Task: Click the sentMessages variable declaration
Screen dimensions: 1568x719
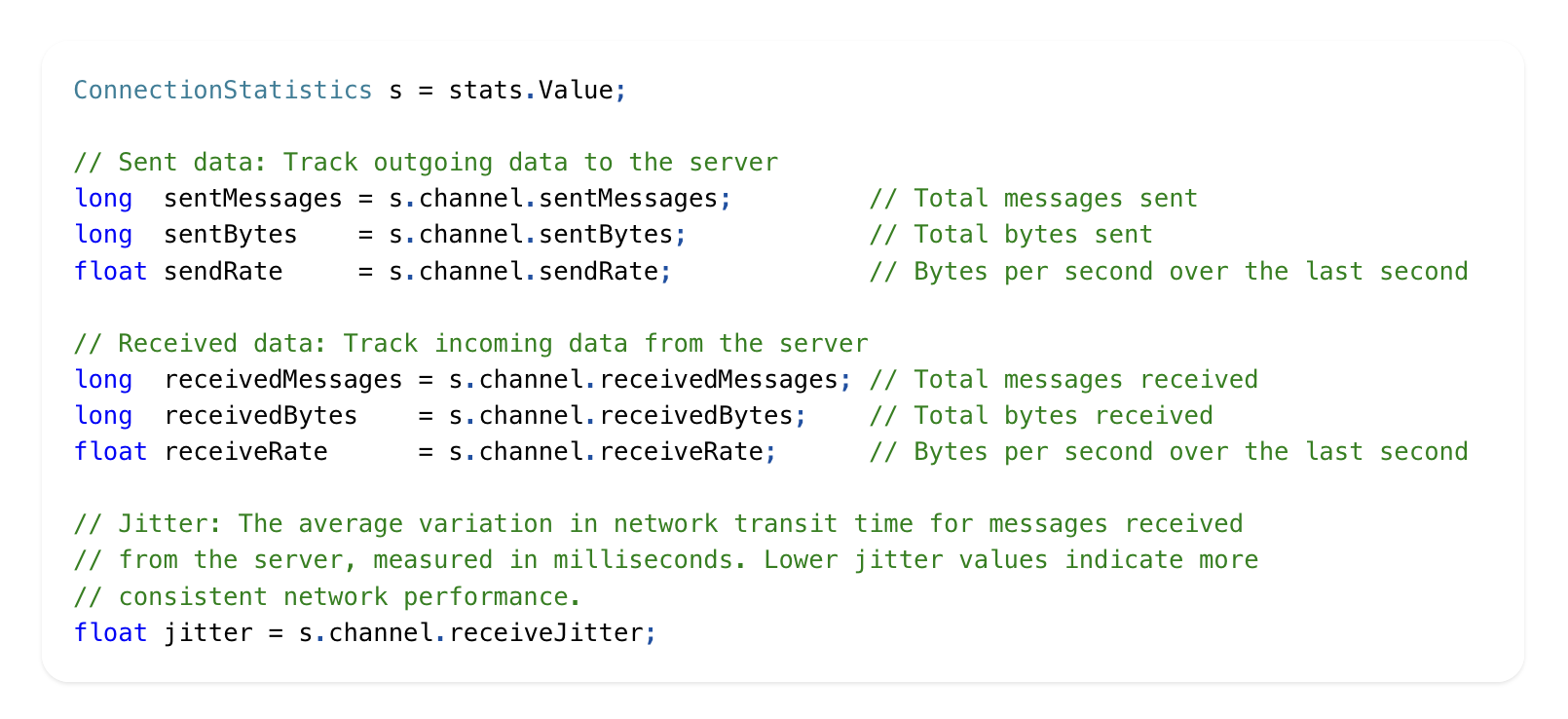Action: pyautogui.click(x=252, y=199)
